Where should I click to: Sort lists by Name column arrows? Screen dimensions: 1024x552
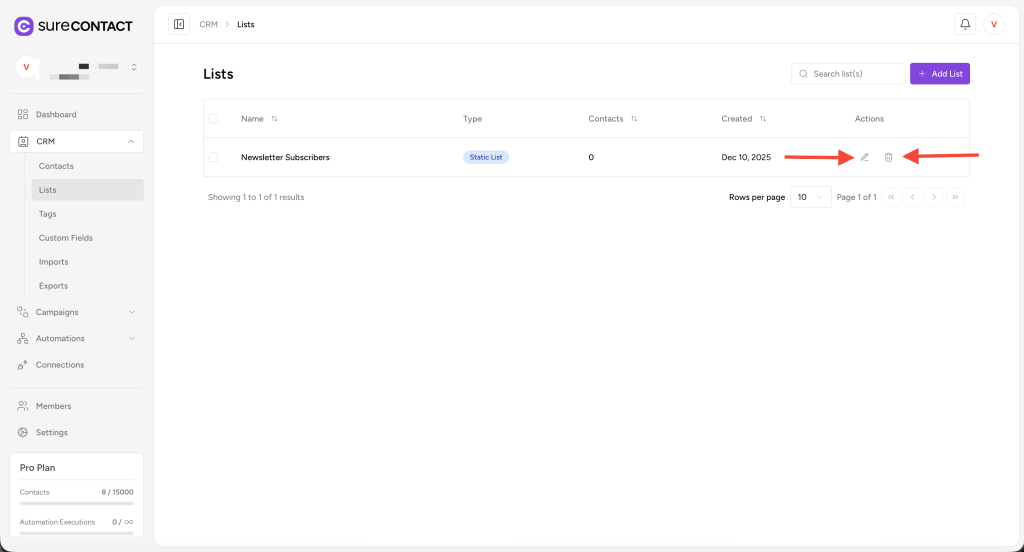pyautogui.click(x=274, y=119)
